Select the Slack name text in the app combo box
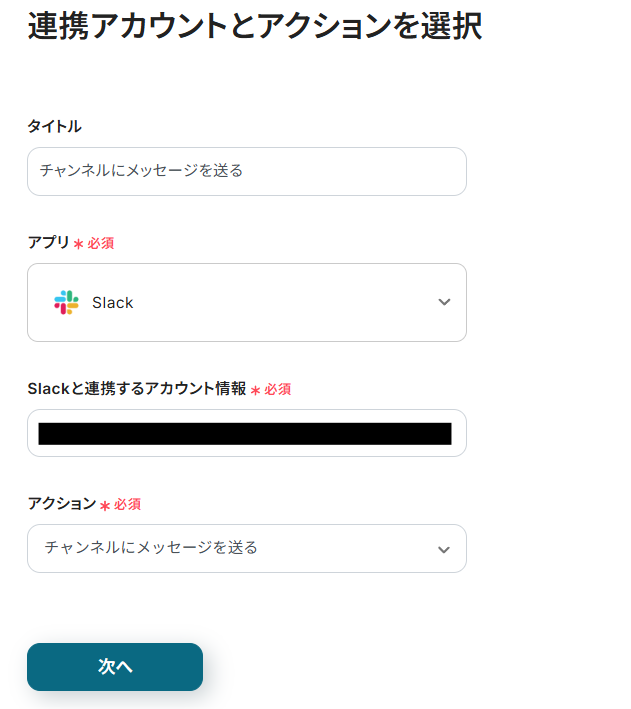The height and width of the screenshot is (709, 631). (112, 303)
